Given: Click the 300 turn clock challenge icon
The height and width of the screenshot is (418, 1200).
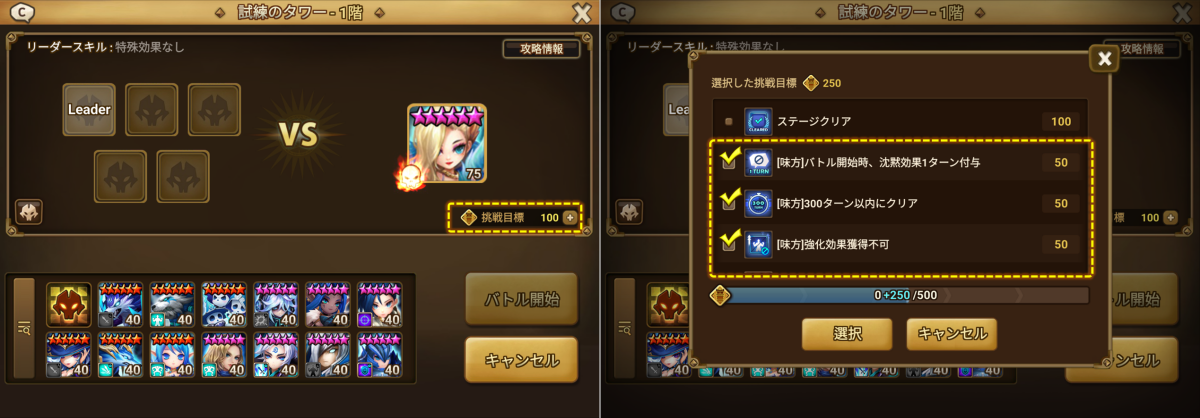Looking at the screenshot, I should [x=759, y=203].
